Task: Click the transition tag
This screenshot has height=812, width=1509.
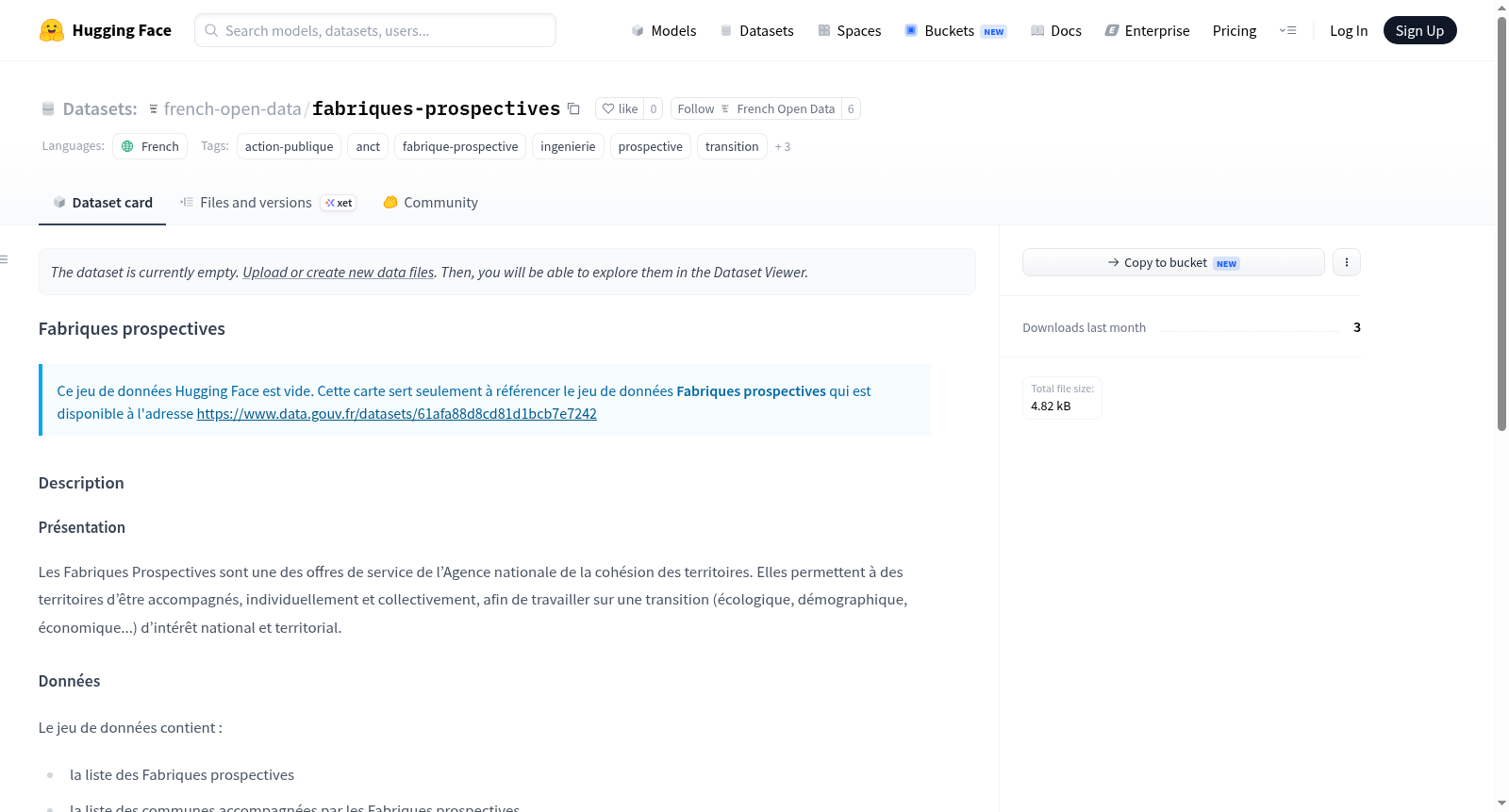Action: tap(732, 146)
